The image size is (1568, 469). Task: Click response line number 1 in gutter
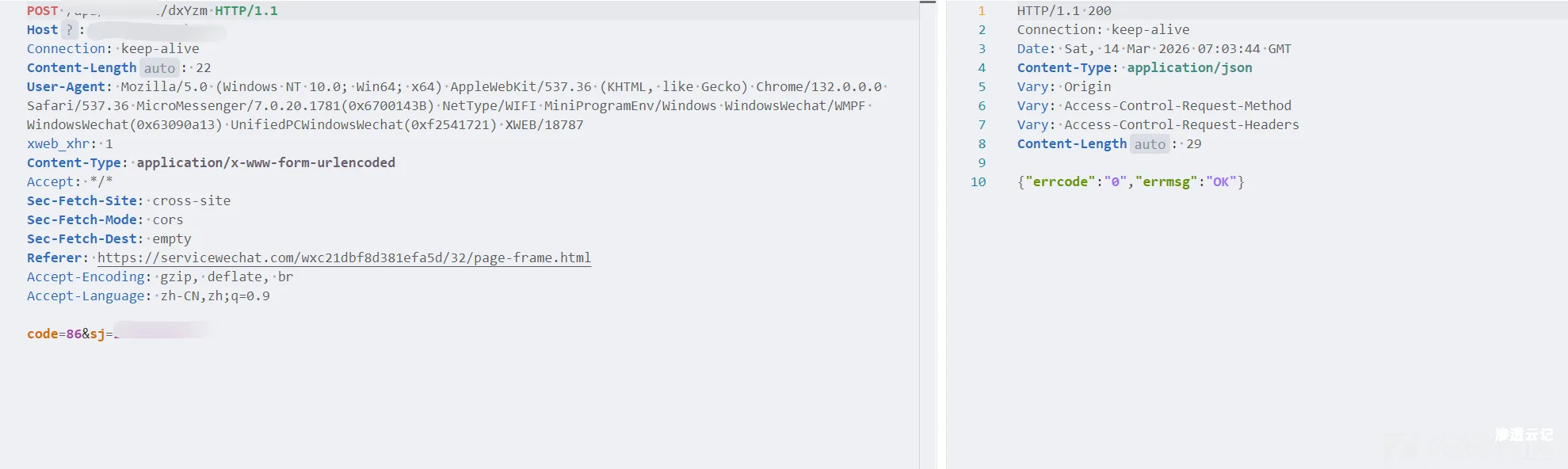click(981, 11)
